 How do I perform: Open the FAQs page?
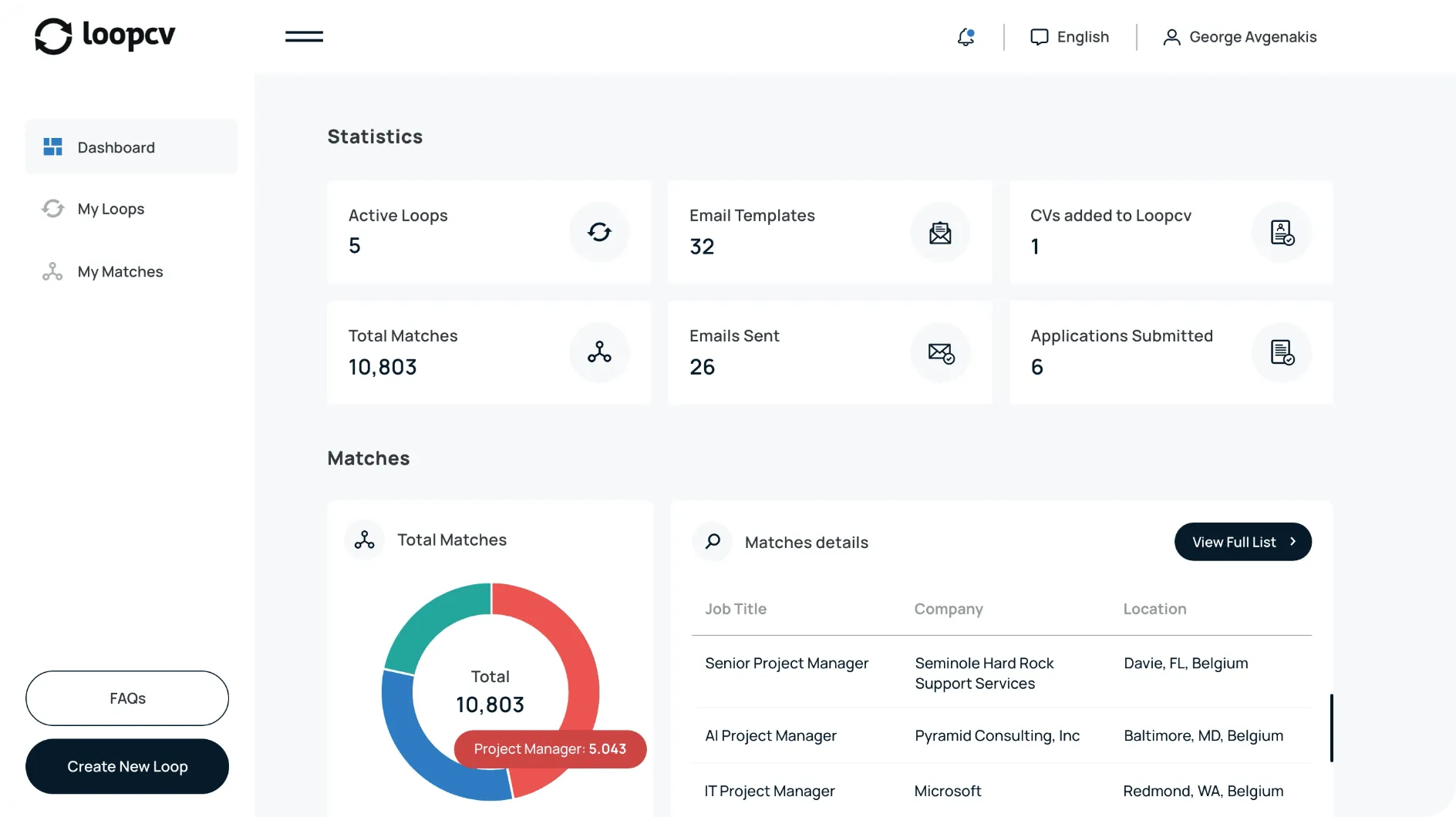(x=126, y=698)
